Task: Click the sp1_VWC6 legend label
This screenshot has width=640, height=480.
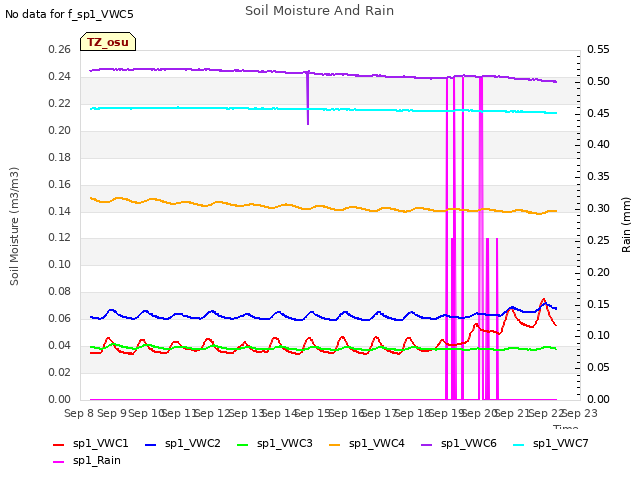Action: [469, 443]
